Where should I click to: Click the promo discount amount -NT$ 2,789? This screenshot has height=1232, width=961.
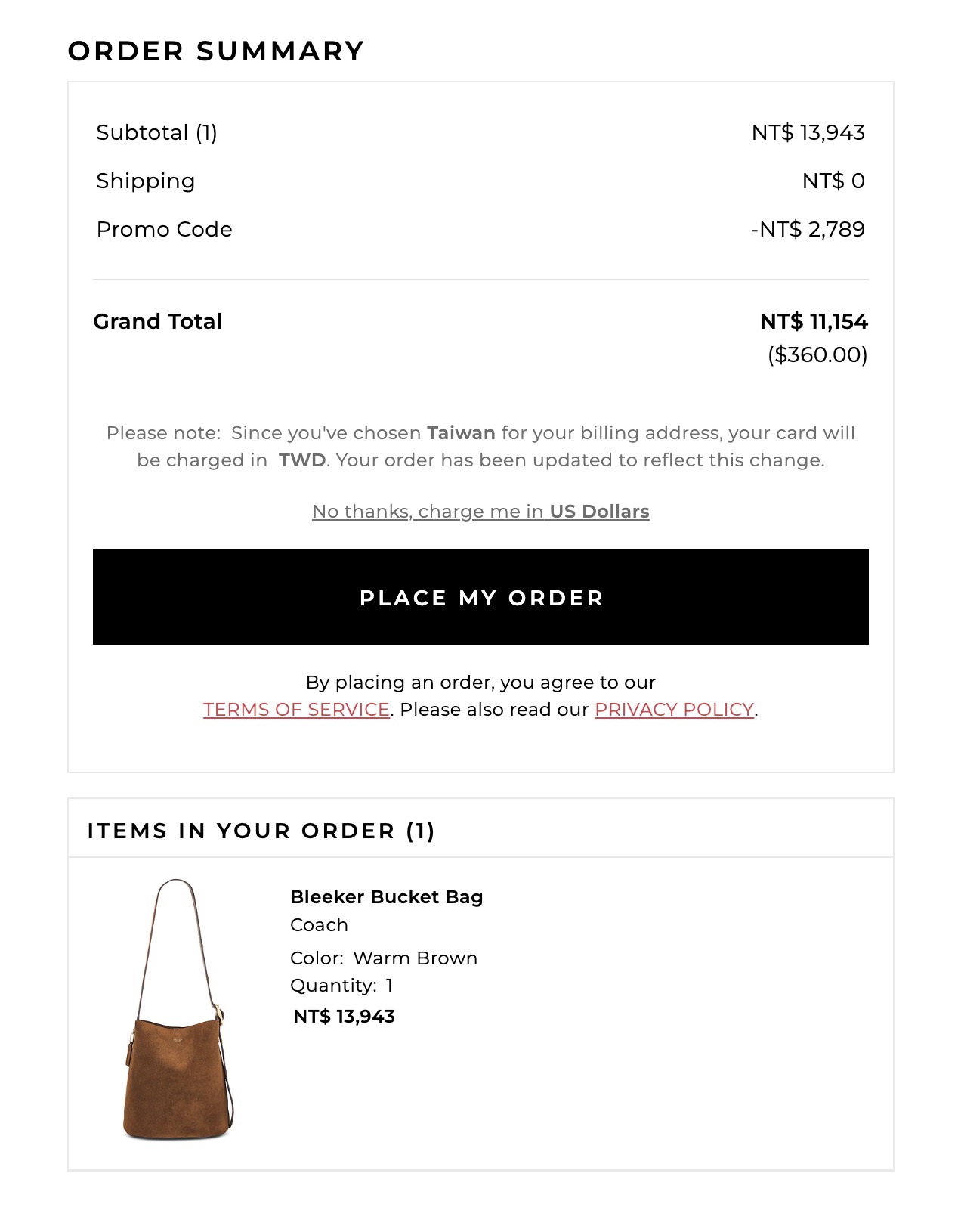[x=807, y=229]
